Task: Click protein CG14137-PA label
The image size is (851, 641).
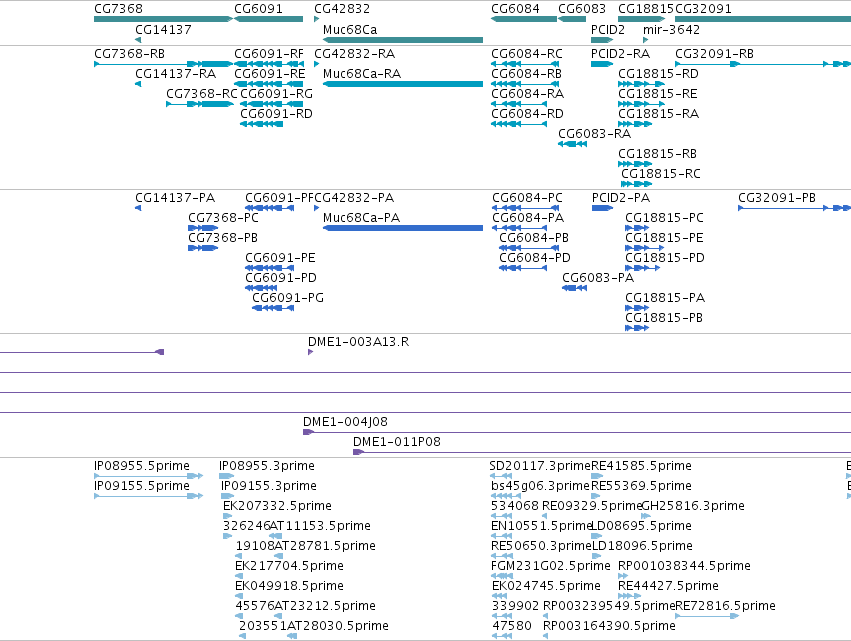Action: tap(175, 198)
